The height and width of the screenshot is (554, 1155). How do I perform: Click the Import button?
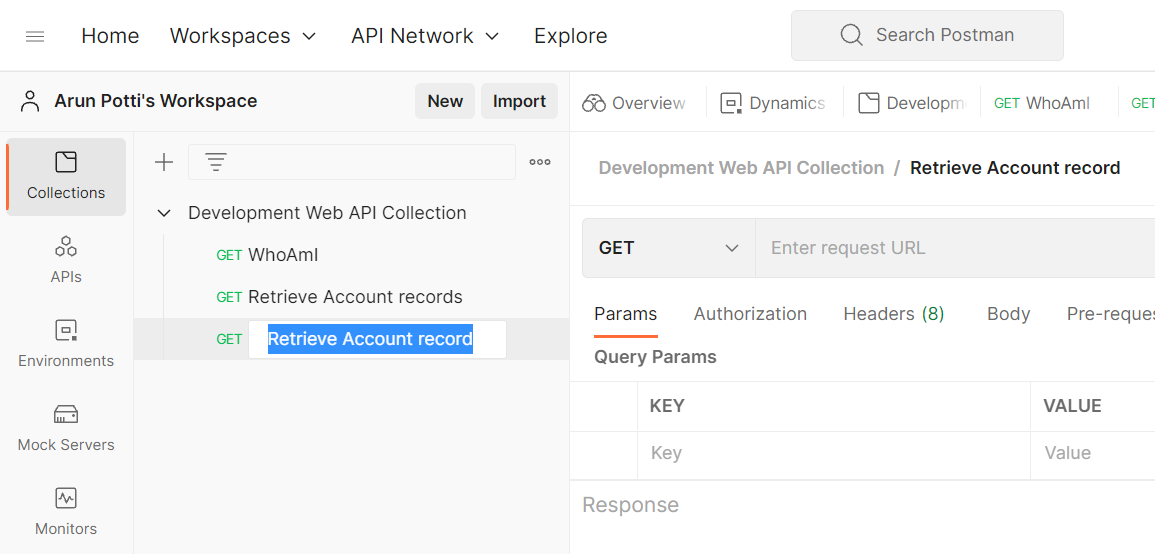519,101
